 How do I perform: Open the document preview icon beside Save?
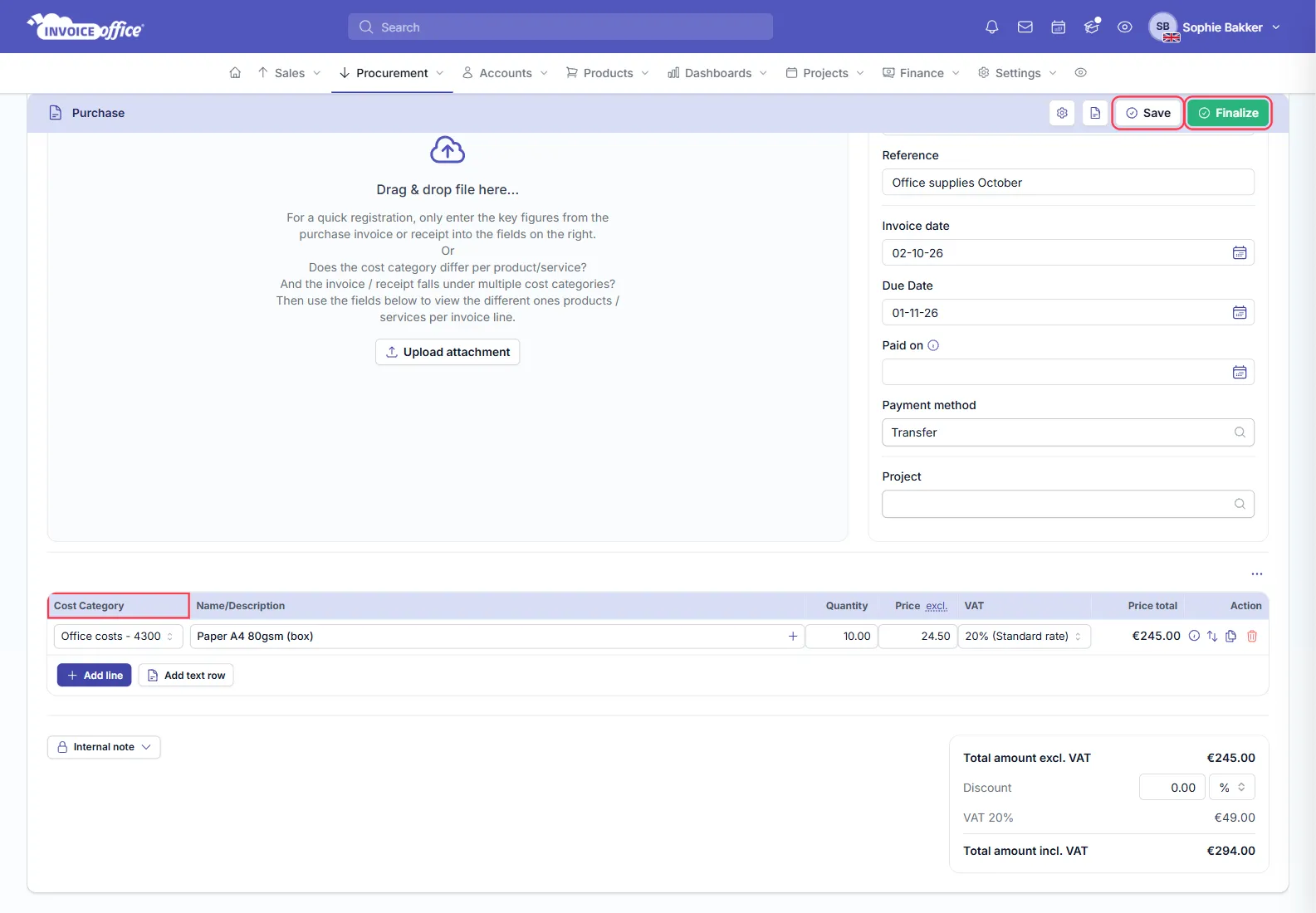point(1095,113)
